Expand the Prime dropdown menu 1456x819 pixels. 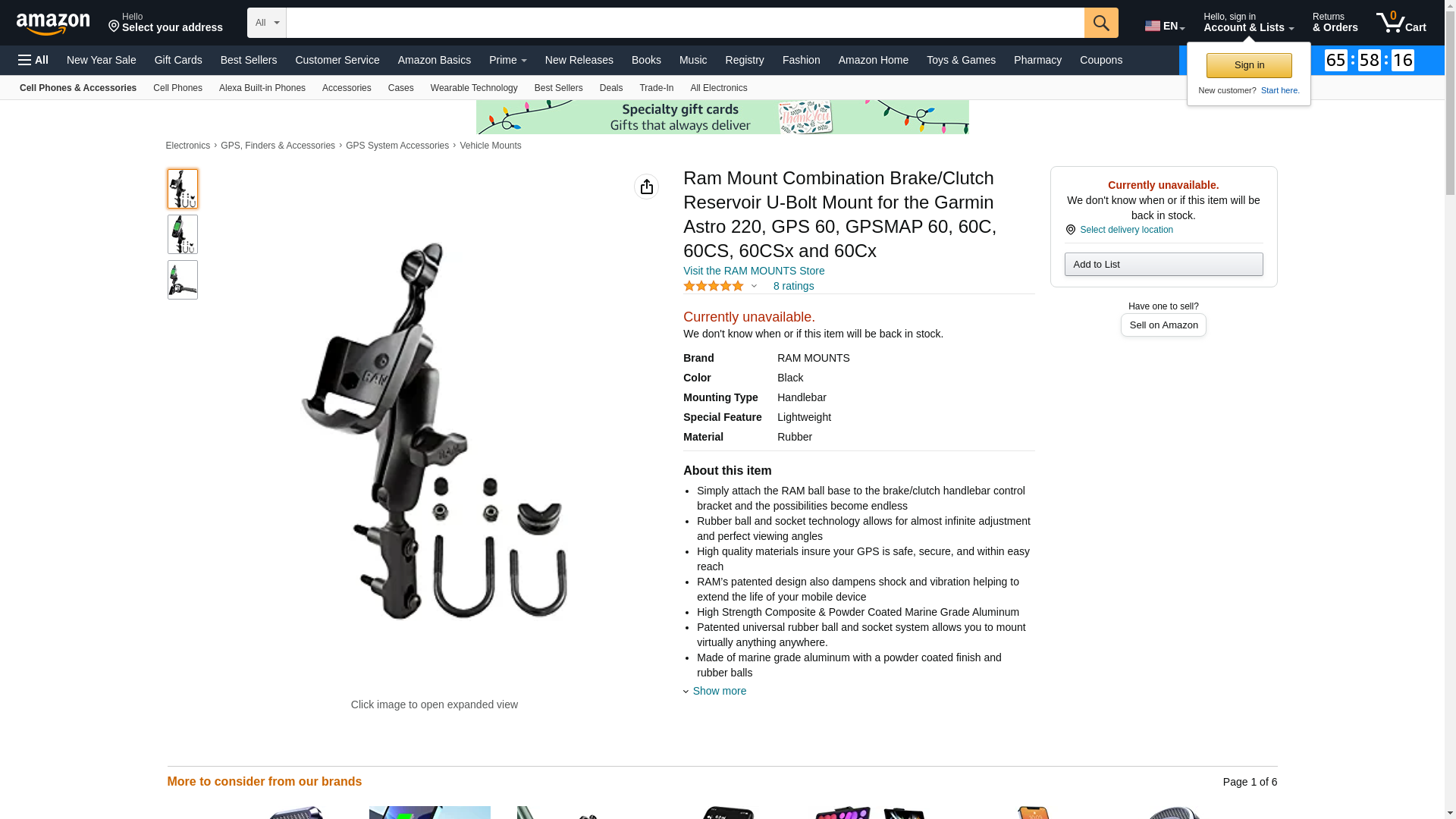coord(507,60)
